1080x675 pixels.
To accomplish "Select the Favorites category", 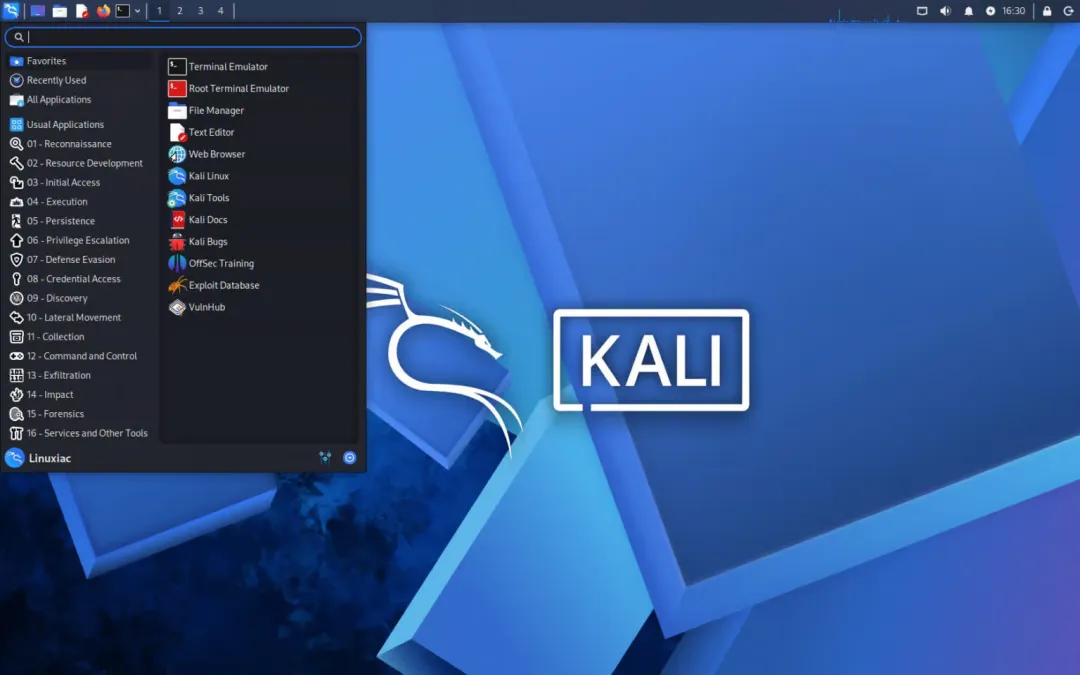I will [80, 61].
